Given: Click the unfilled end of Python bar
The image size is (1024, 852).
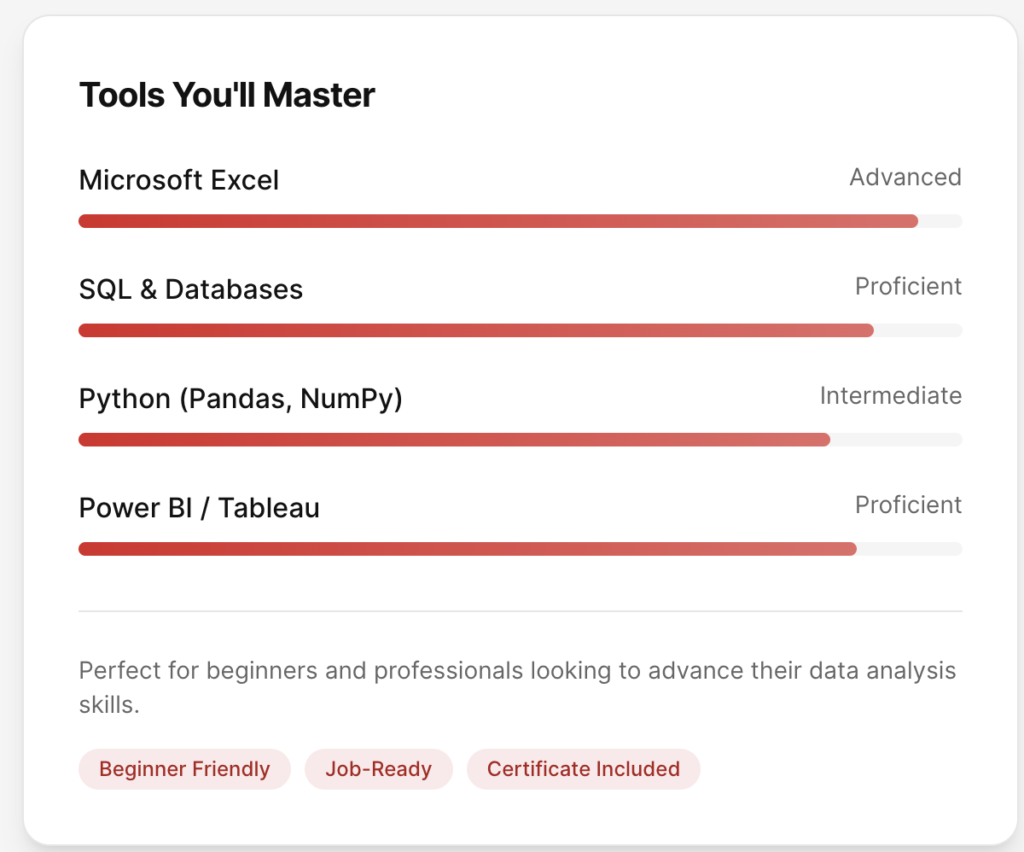Looking at the screenshot, I should pyautogui.click(x=897, y=439).
